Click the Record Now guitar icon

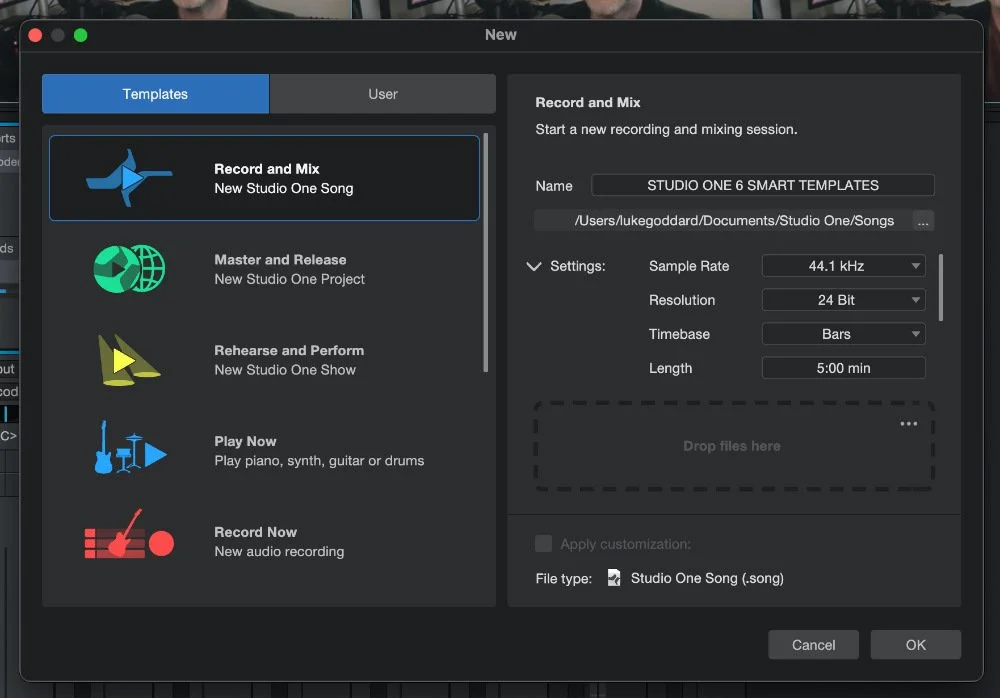click(x=129, y=534)
